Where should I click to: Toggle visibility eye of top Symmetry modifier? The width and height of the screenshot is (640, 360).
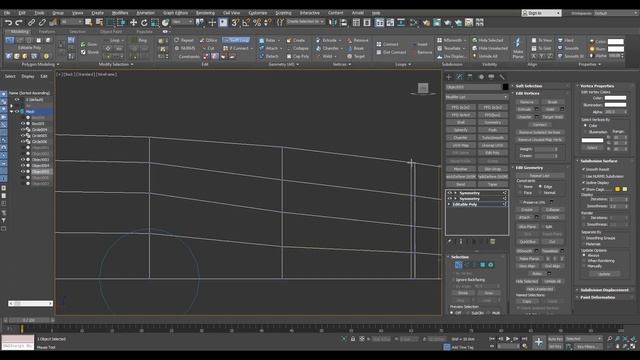tap(450, 193)
